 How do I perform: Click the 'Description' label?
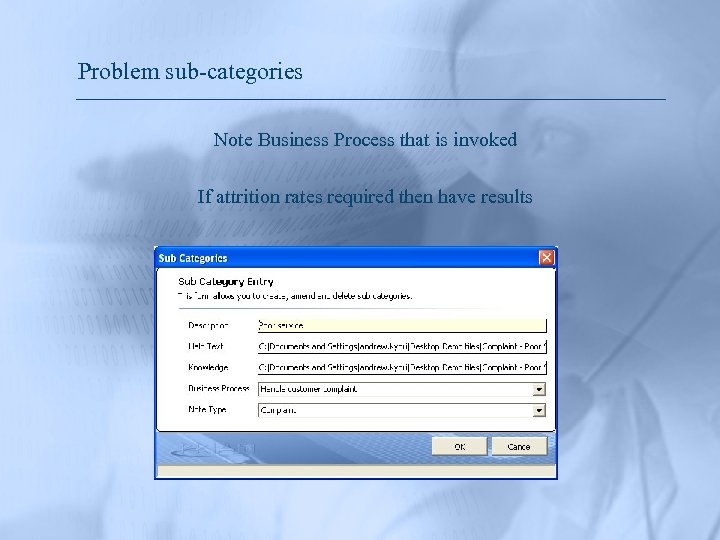(x=208, y=325)
